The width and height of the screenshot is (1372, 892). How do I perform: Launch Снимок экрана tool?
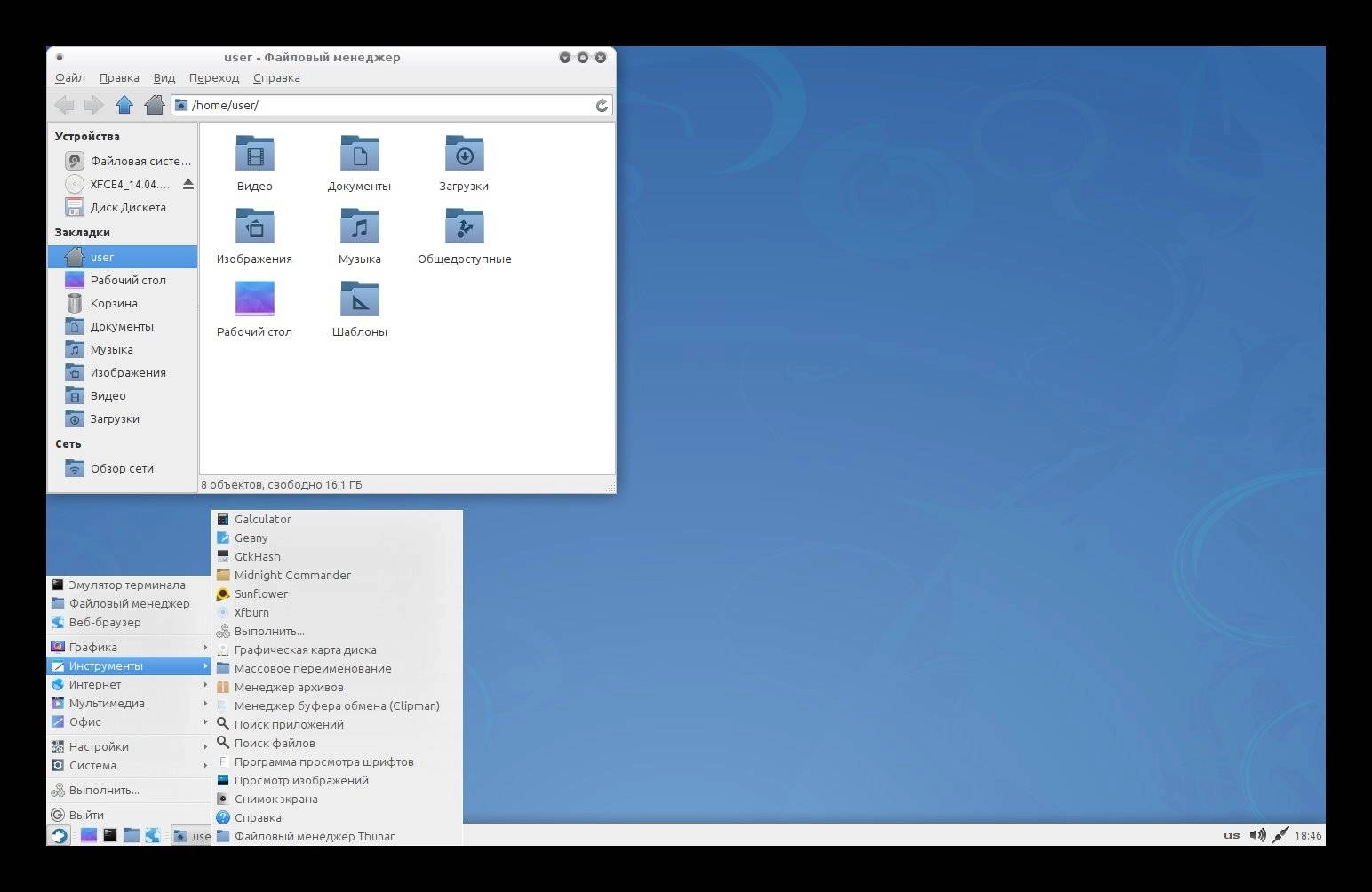pyautogui.click(x=337, y=799)
